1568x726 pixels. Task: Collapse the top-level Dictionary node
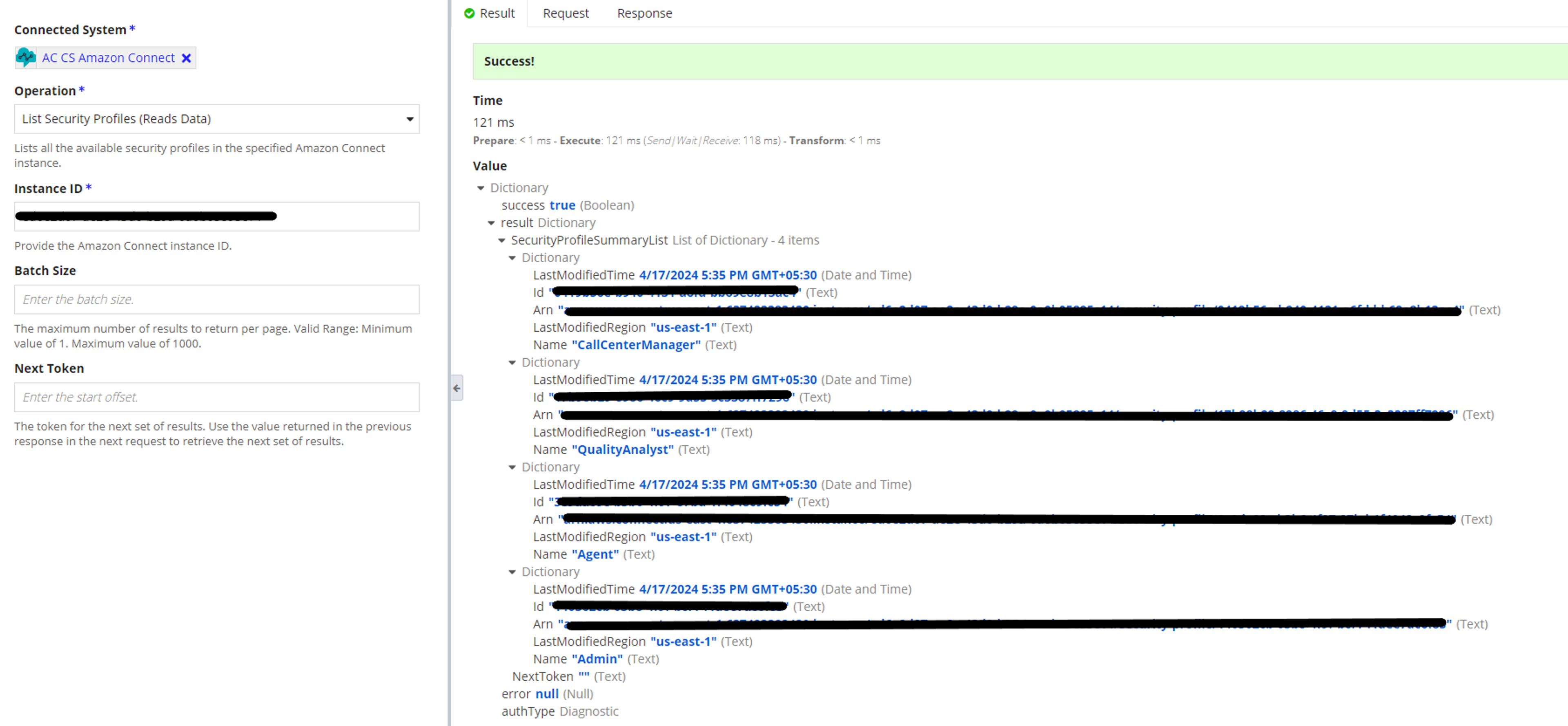tap(480, 188)
